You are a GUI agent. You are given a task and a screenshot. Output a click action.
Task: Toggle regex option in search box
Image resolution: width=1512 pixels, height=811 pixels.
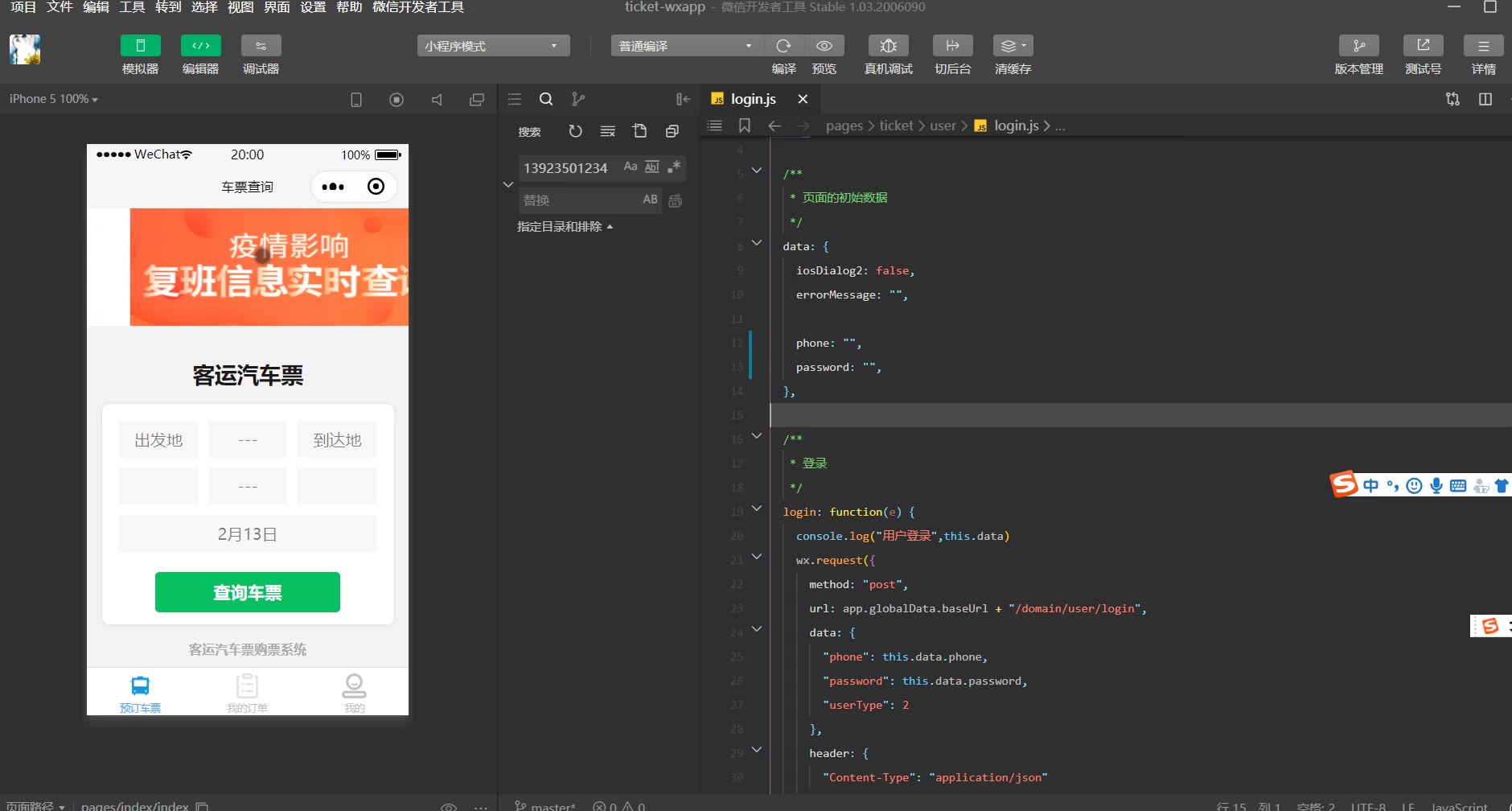674,167
